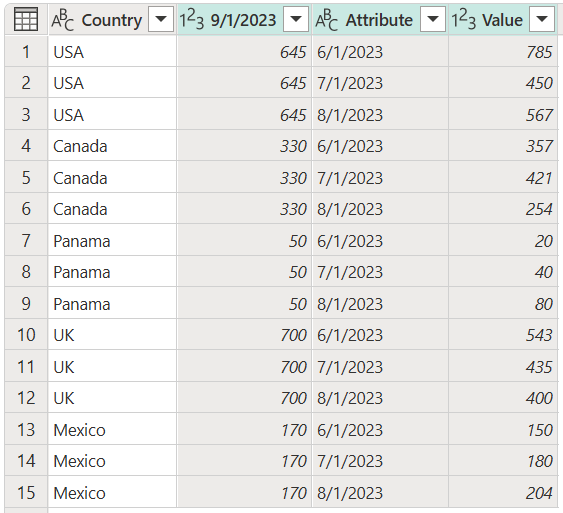This screenshot has height=513, width=563.
Task: Click Attribute 6/1/2023 in row 10
Action: point(380,335)
